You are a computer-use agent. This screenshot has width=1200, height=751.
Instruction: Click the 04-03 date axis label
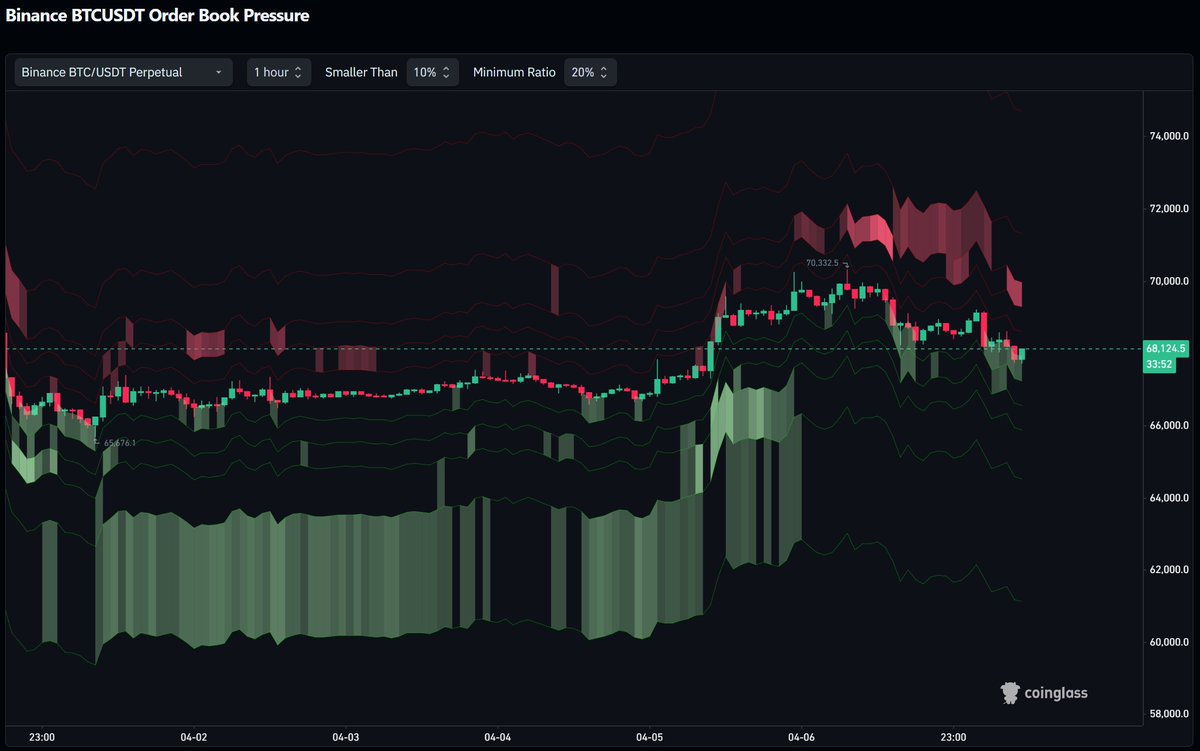click(x=345, y=737)
